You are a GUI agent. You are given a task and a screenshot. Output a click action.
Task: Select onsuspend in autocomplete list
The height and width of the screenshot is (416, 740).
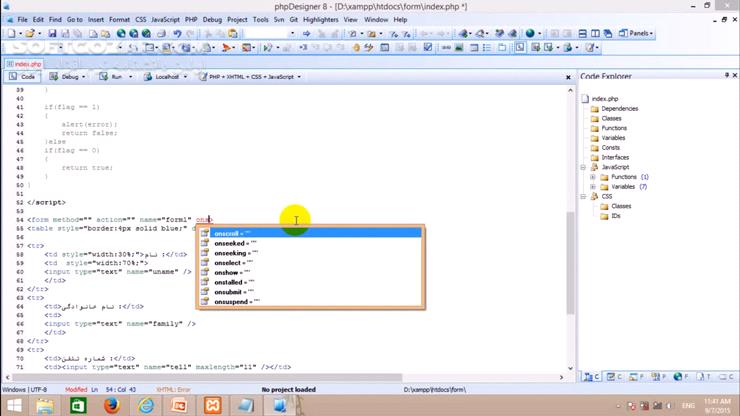311,302
